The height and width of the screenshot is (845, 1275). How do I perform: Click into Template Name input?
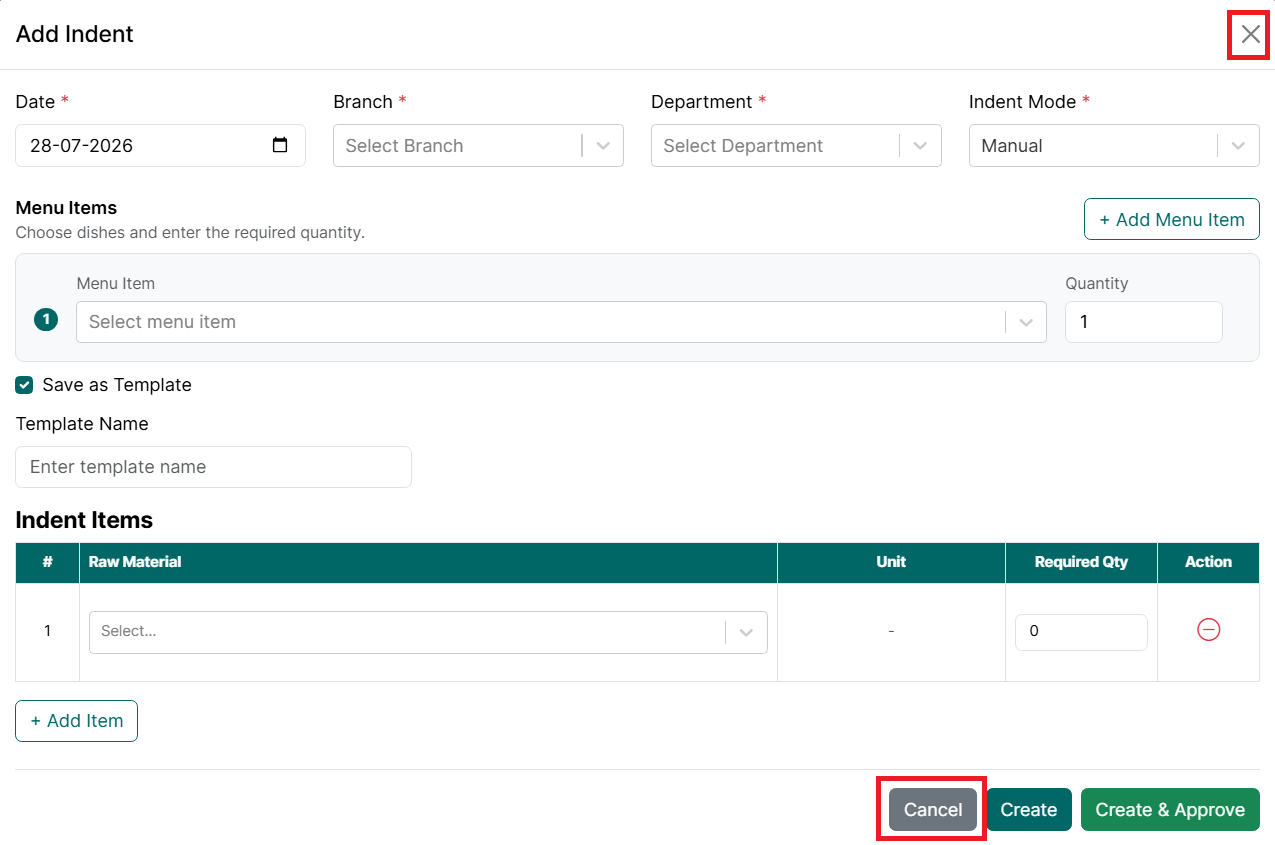click(x=213, y=467)
